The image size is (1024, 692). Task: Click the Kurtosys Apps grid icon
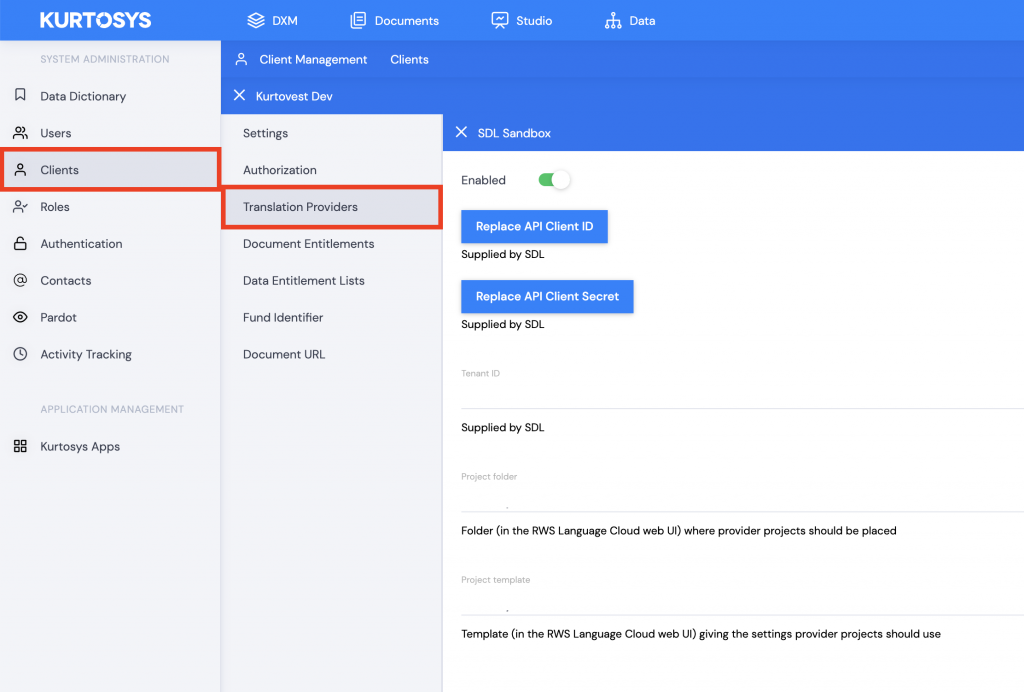(20, 446)
